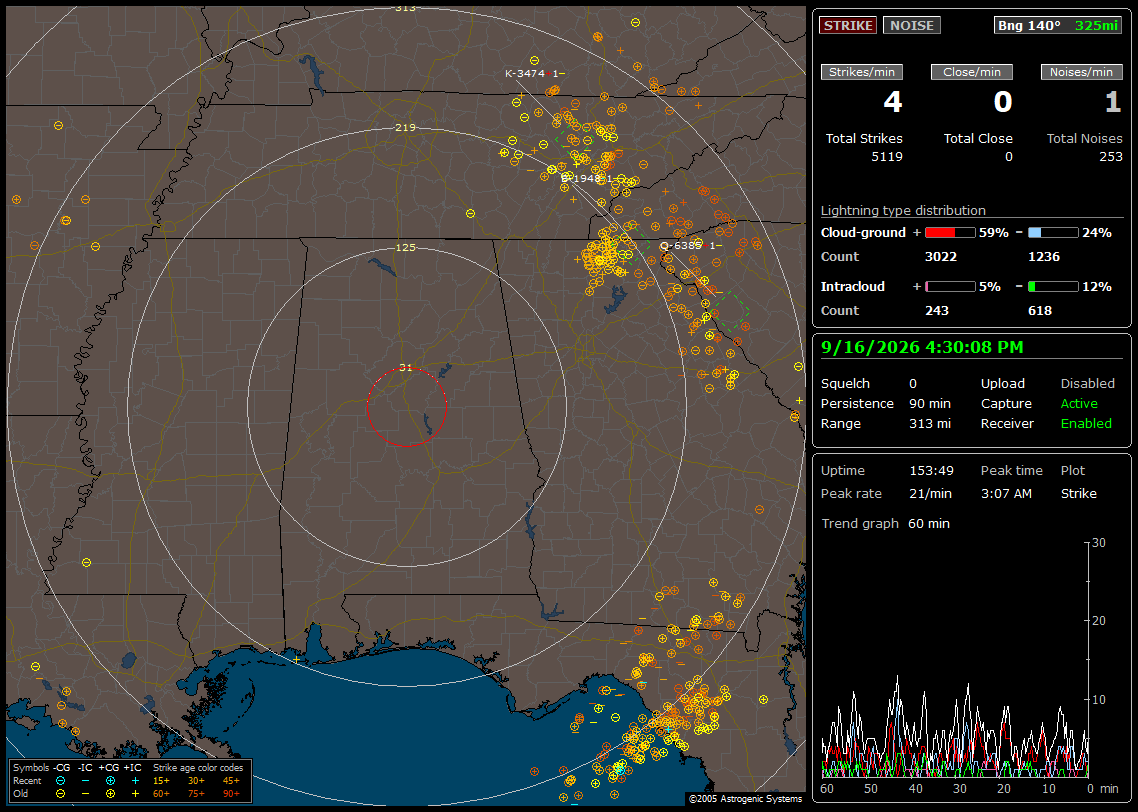The width and height of the screenshot is (1138, 812).
Task: Click the storm cell label K-3474
Action: [525, 73]
